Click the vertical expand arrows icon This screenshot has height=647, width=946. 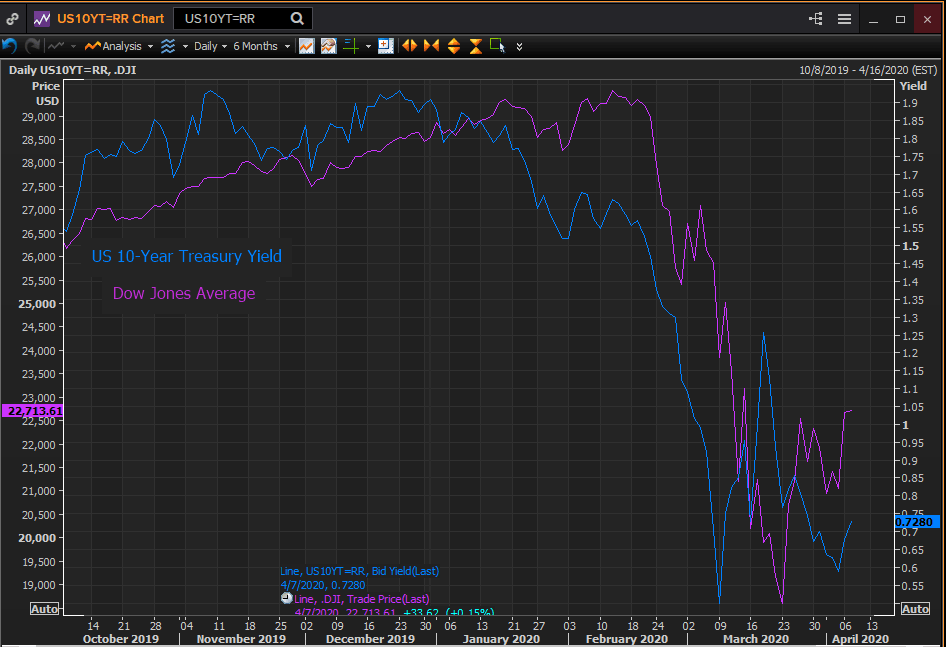[x=454, y=46]
